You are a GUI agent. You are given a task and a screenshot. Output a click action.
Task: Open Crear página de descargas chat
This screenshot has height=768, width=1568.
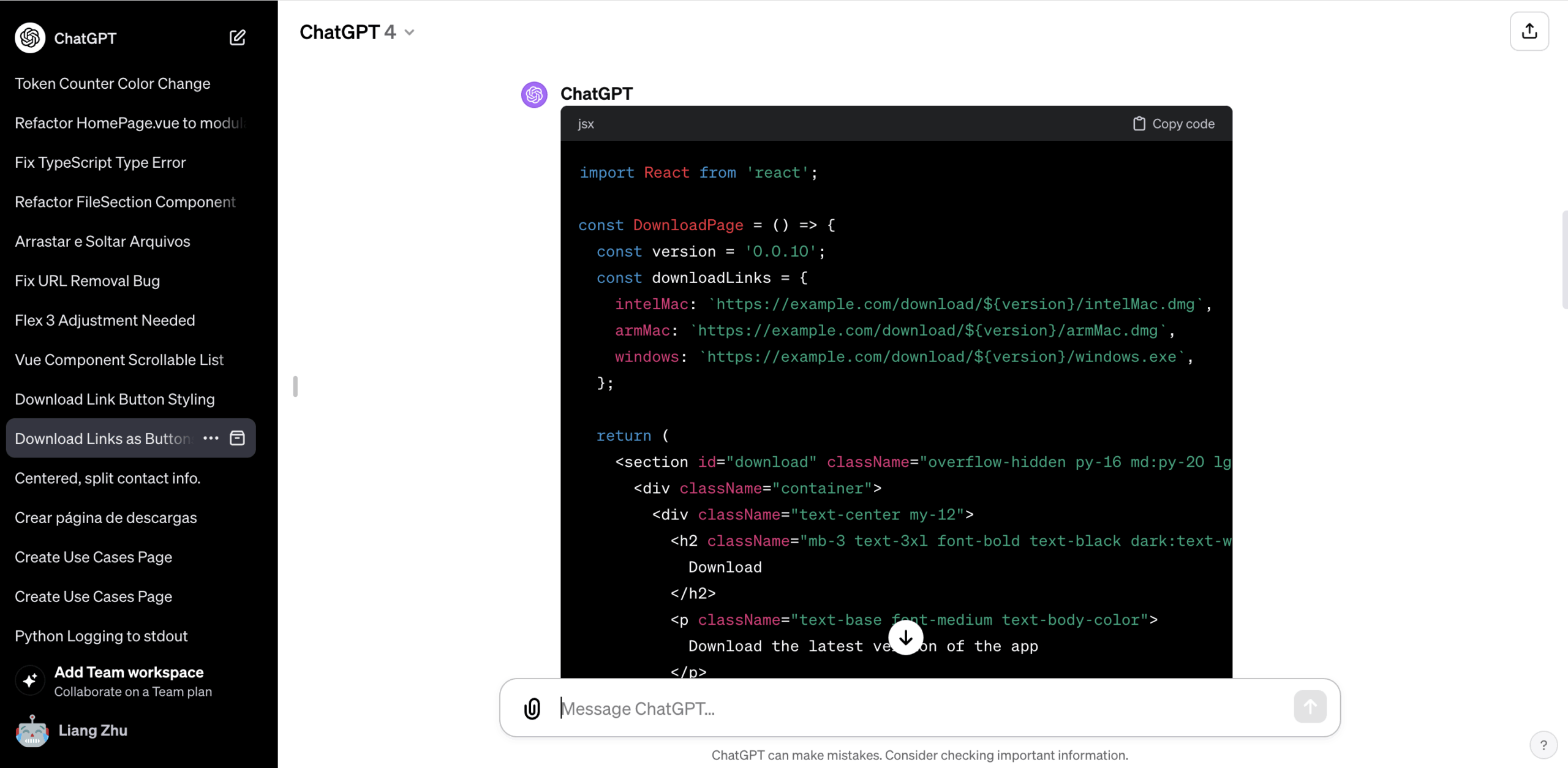(106, 518)
